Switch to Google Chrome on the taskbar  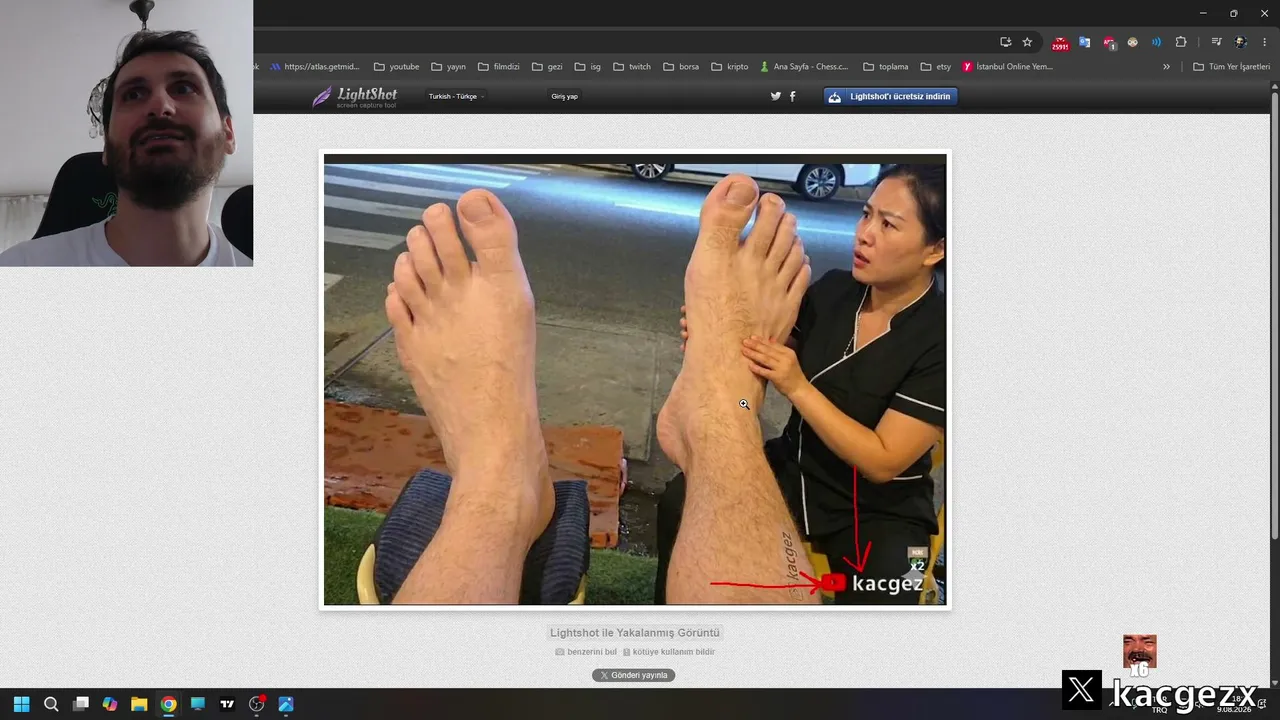click(x=168, y=704)
